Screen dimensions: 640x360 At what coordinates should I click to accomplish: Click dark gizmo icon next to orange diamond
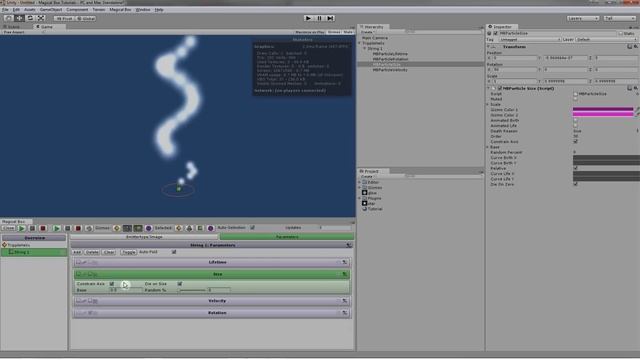(x=127, y=229)
